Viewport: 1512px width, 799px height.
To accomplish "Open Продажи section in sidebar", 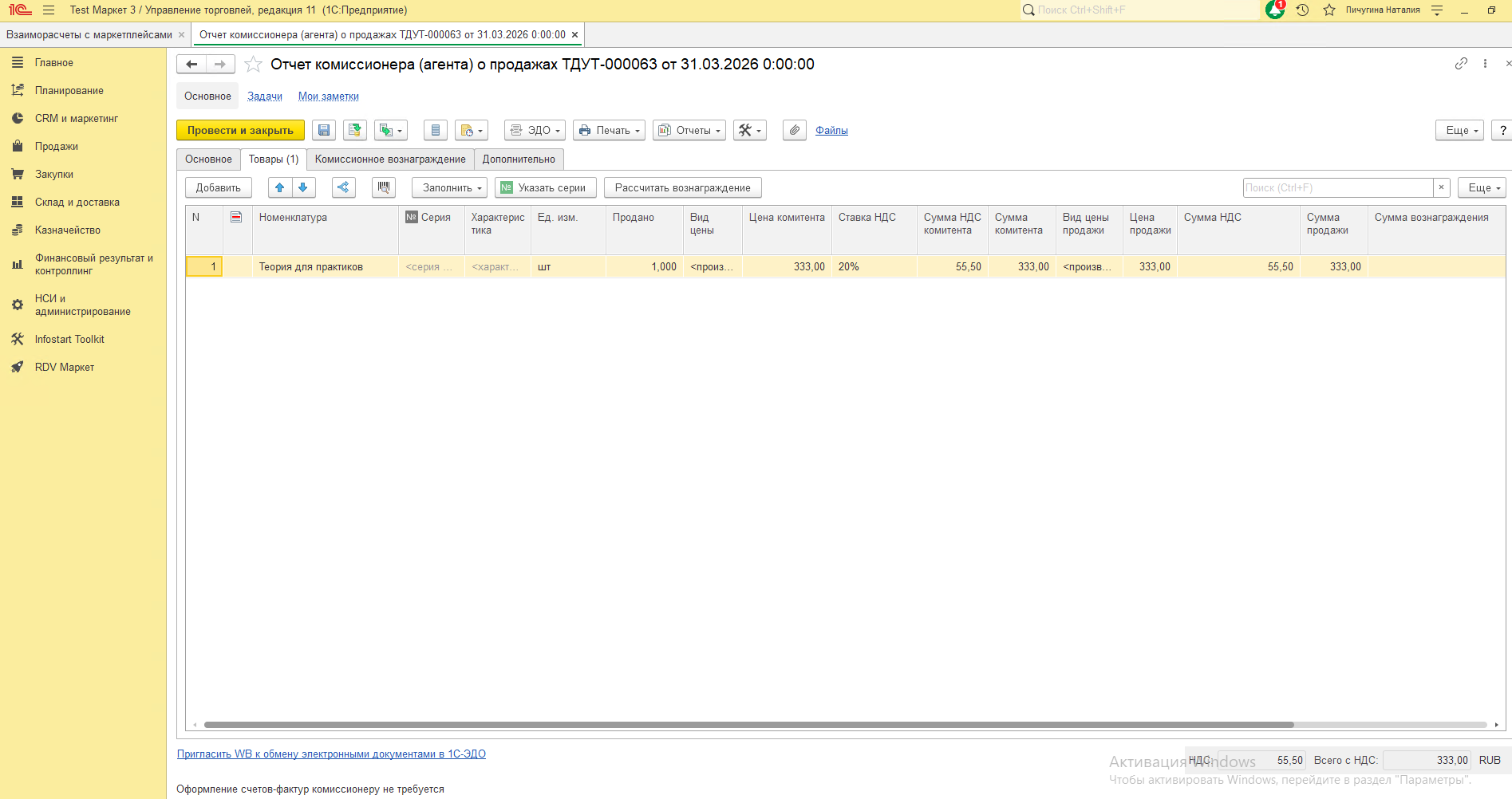I will click(56, 146).
